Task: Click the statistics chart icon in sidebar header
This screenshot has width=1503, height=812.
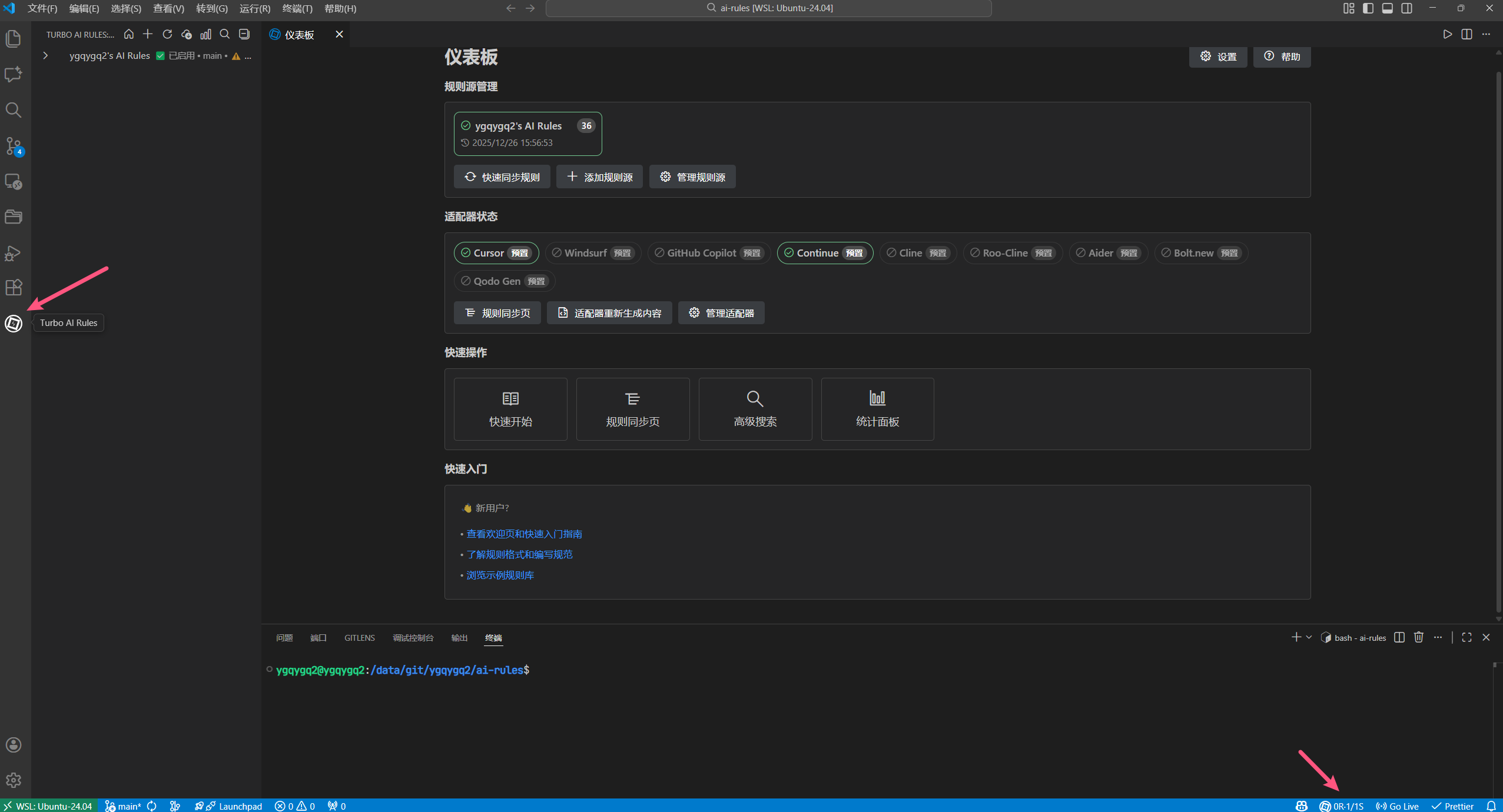Action: click(x=205, y=35)
